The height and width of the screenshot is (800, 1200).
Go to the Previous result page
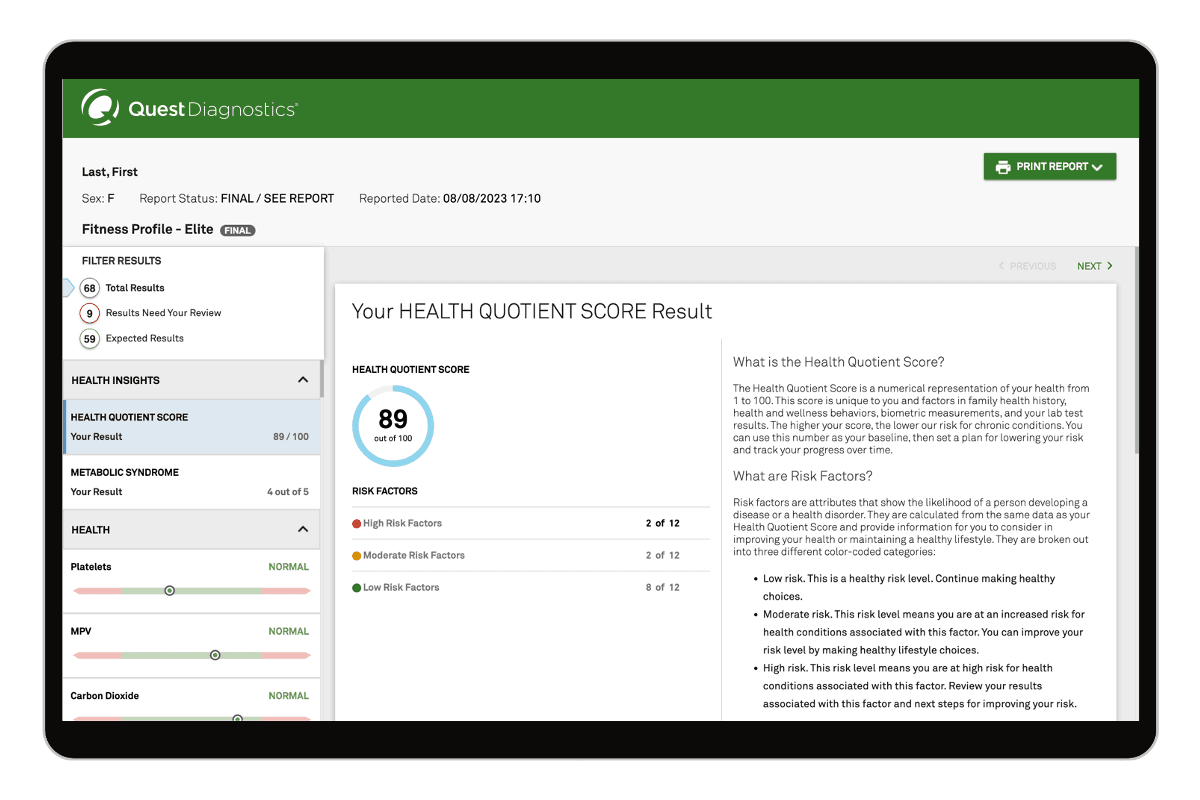point(1027,266)
